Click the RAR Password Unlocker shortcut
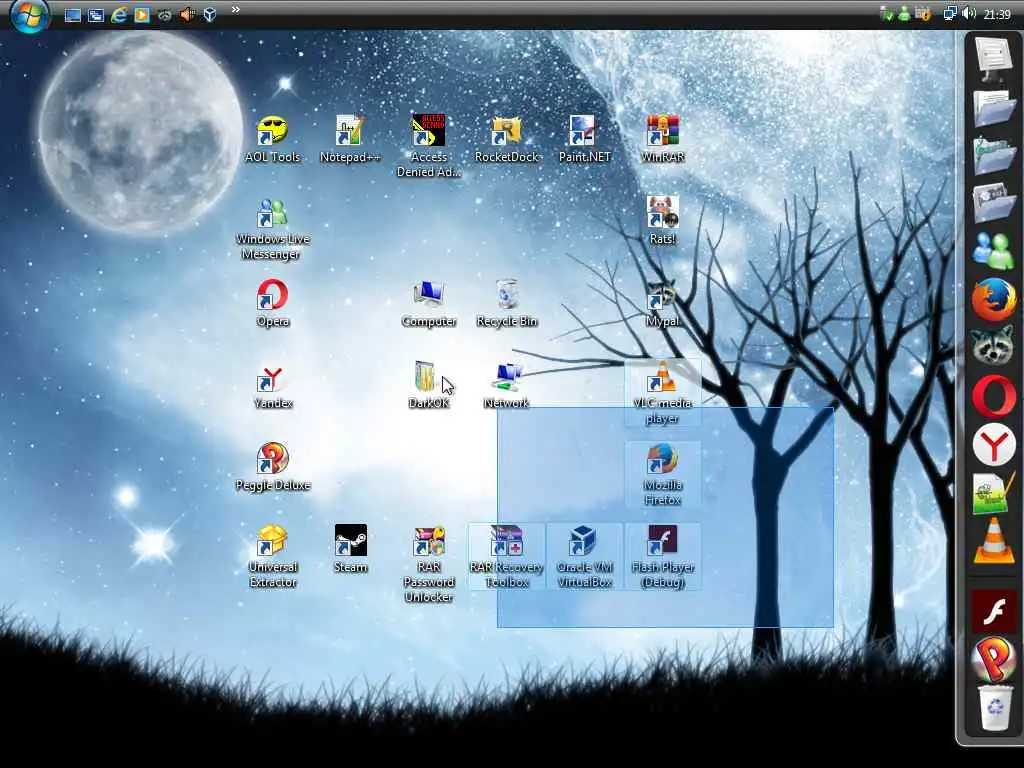This screenshot has height=768, width=1024. (x=428, y=564)
